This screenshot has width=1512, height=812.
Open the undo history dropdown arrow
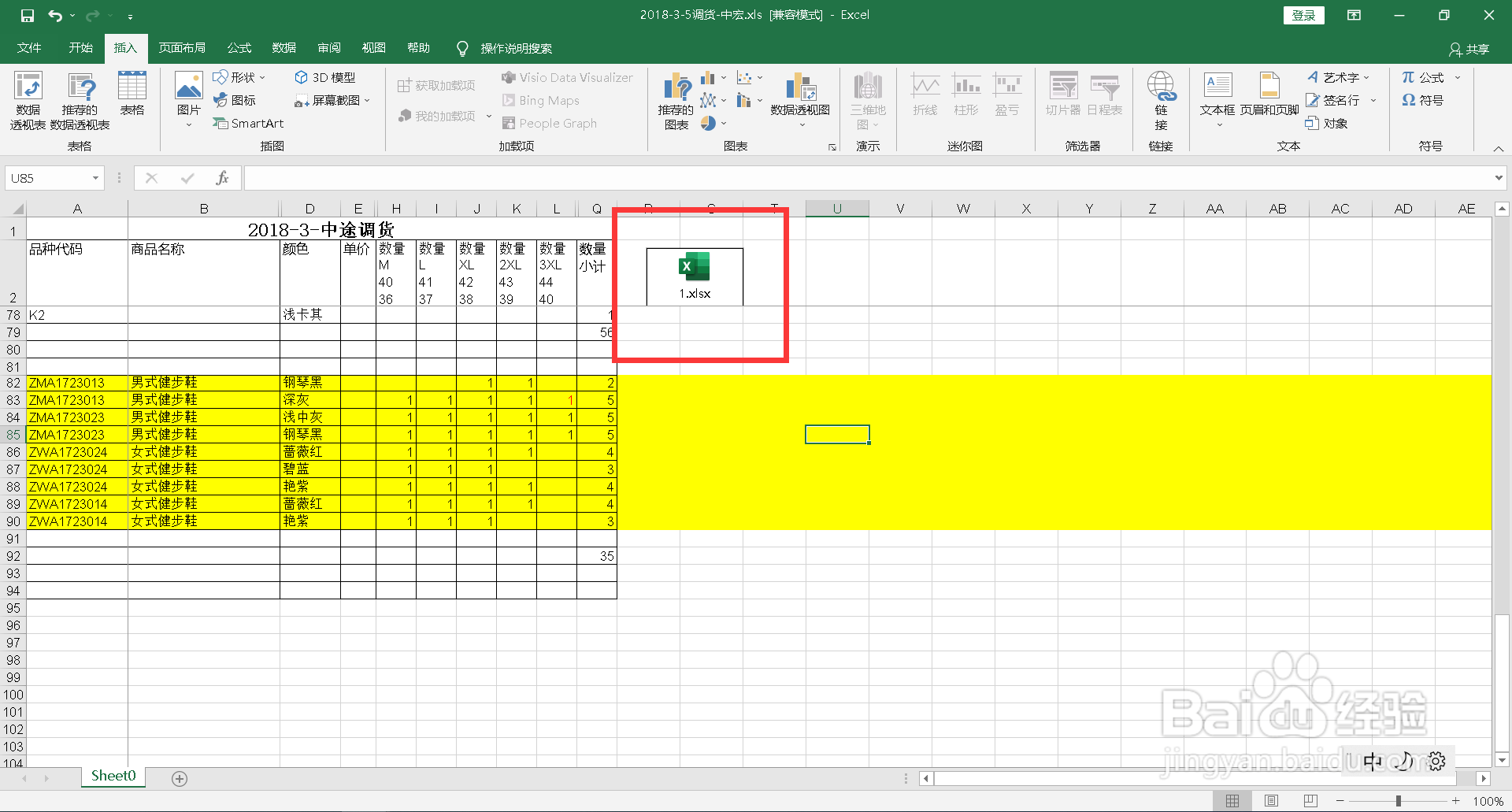tap(72, 16)
